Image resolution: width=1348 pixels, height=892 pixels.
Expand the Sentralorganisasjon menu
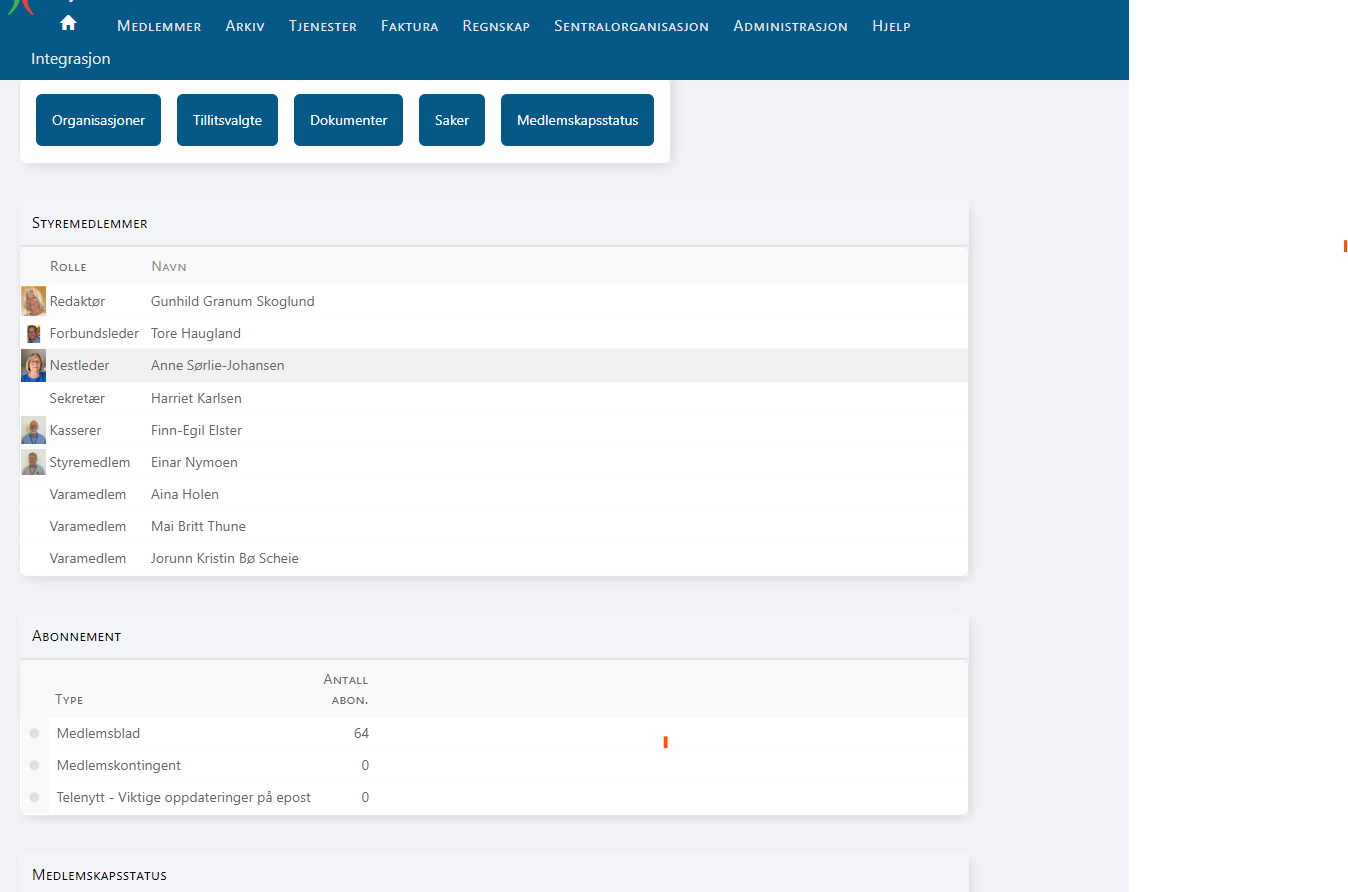pyautogui.click(x=631, y=26)
